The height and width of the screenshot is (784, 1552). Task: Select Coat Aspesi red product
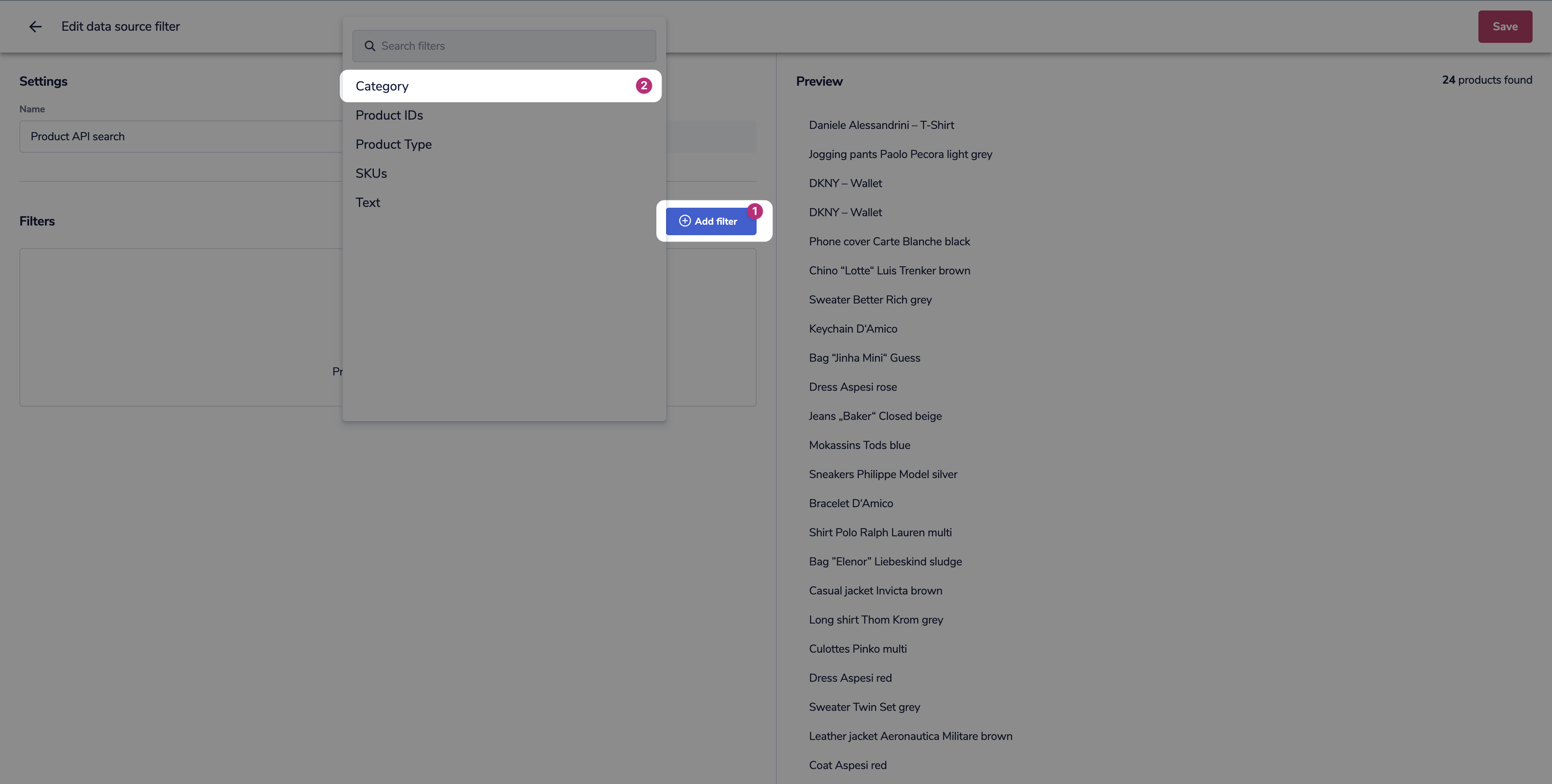[848, 765]
